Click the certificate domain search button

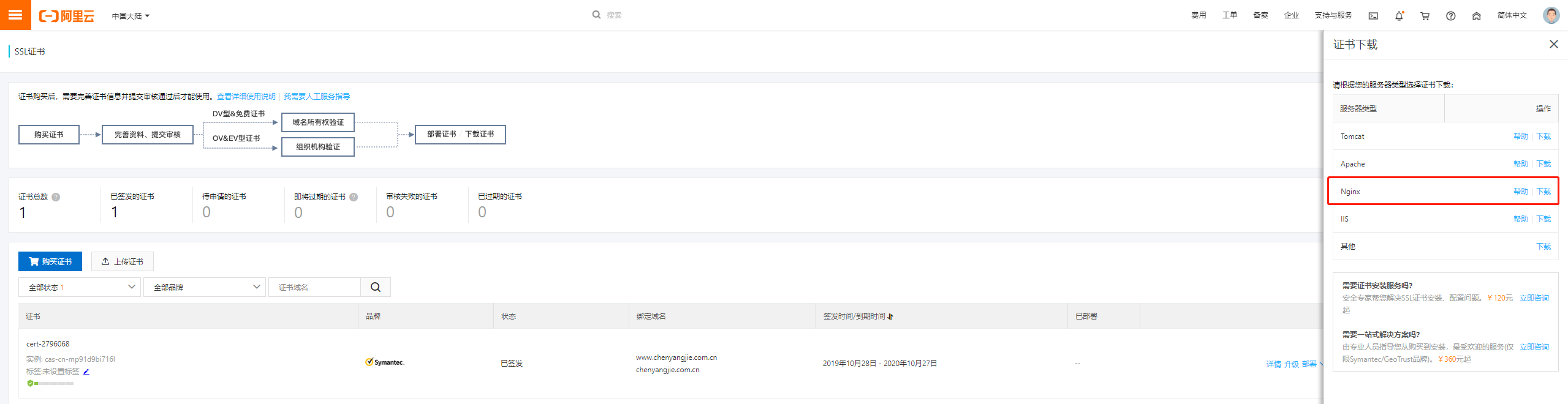pos(376,287)
